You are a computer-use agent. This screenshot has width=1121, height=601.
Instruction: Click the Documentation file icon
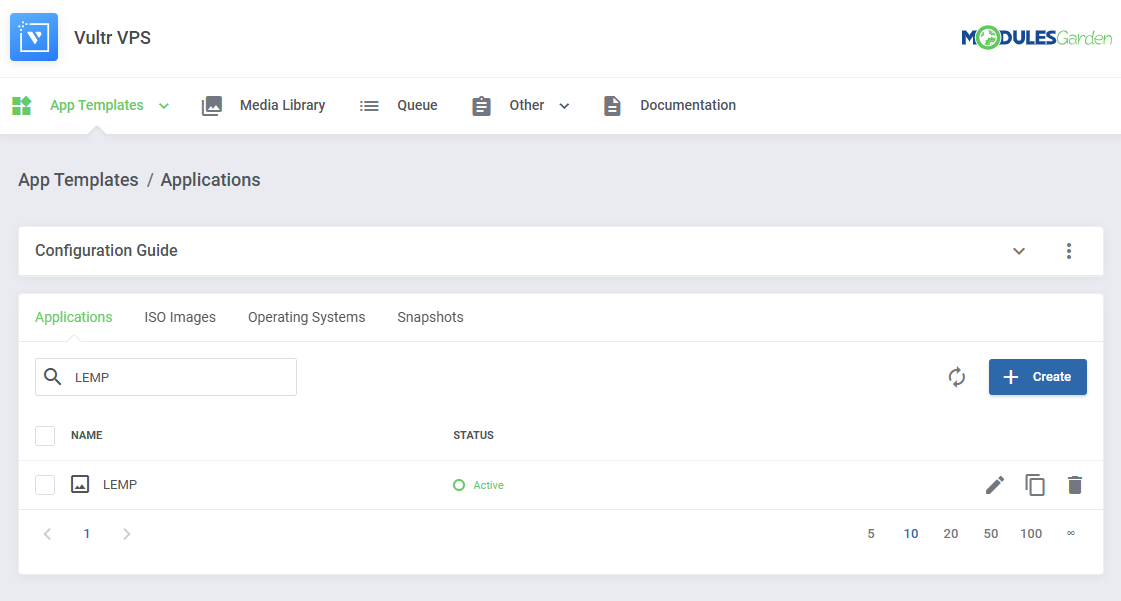tap(612, 106)
